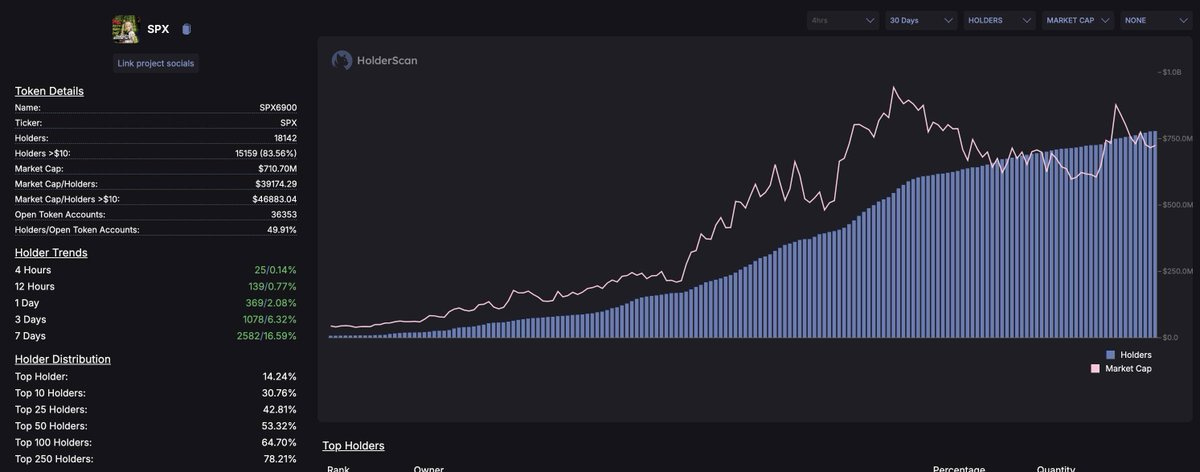Select the Market Cap value $710.70M

(x=276, y=169)
